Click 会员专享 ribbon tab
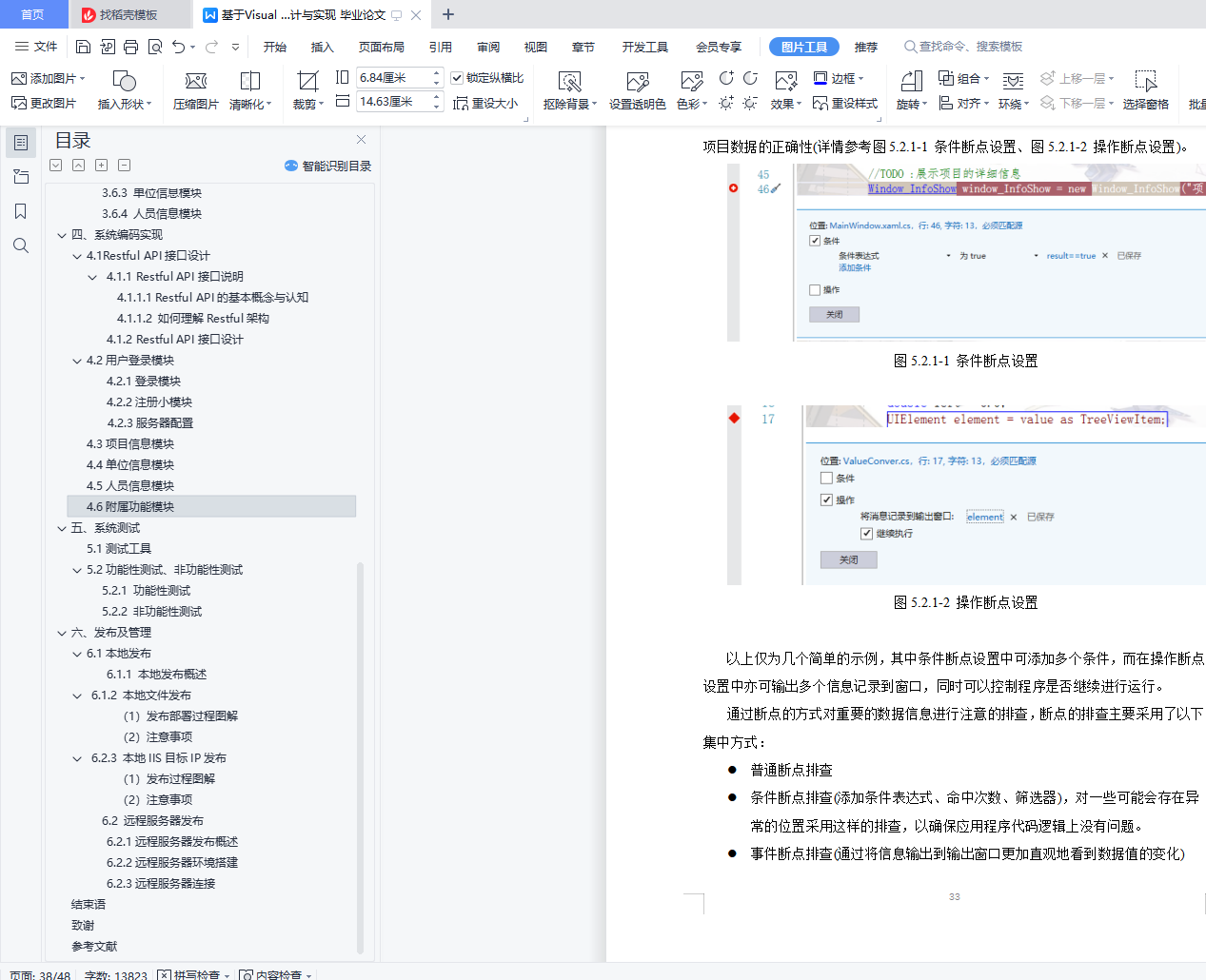Image resolution: width=1206 pixels, height=980 pixels. tap(719, 47)
